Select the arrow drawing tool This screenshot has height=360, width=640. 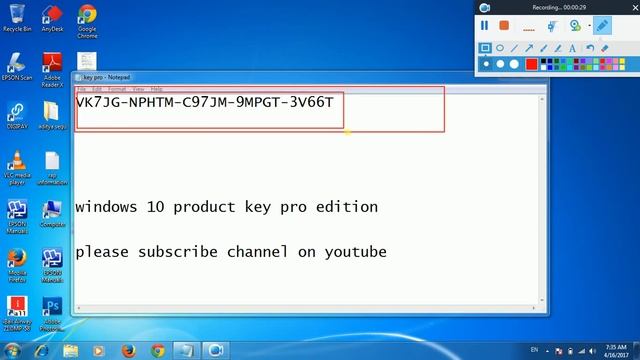pos(529,48)
